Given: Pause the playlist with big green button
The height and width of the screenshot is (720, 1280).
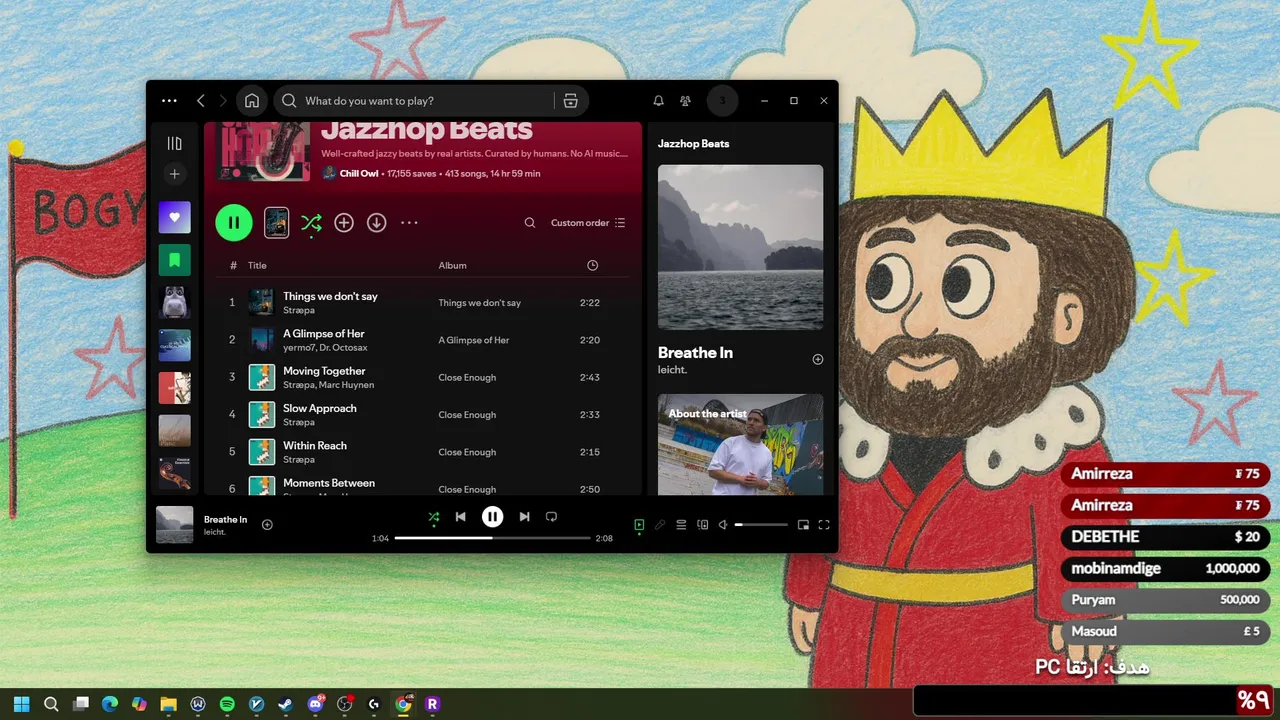Looking at the screenshot, I should (234, 222).
